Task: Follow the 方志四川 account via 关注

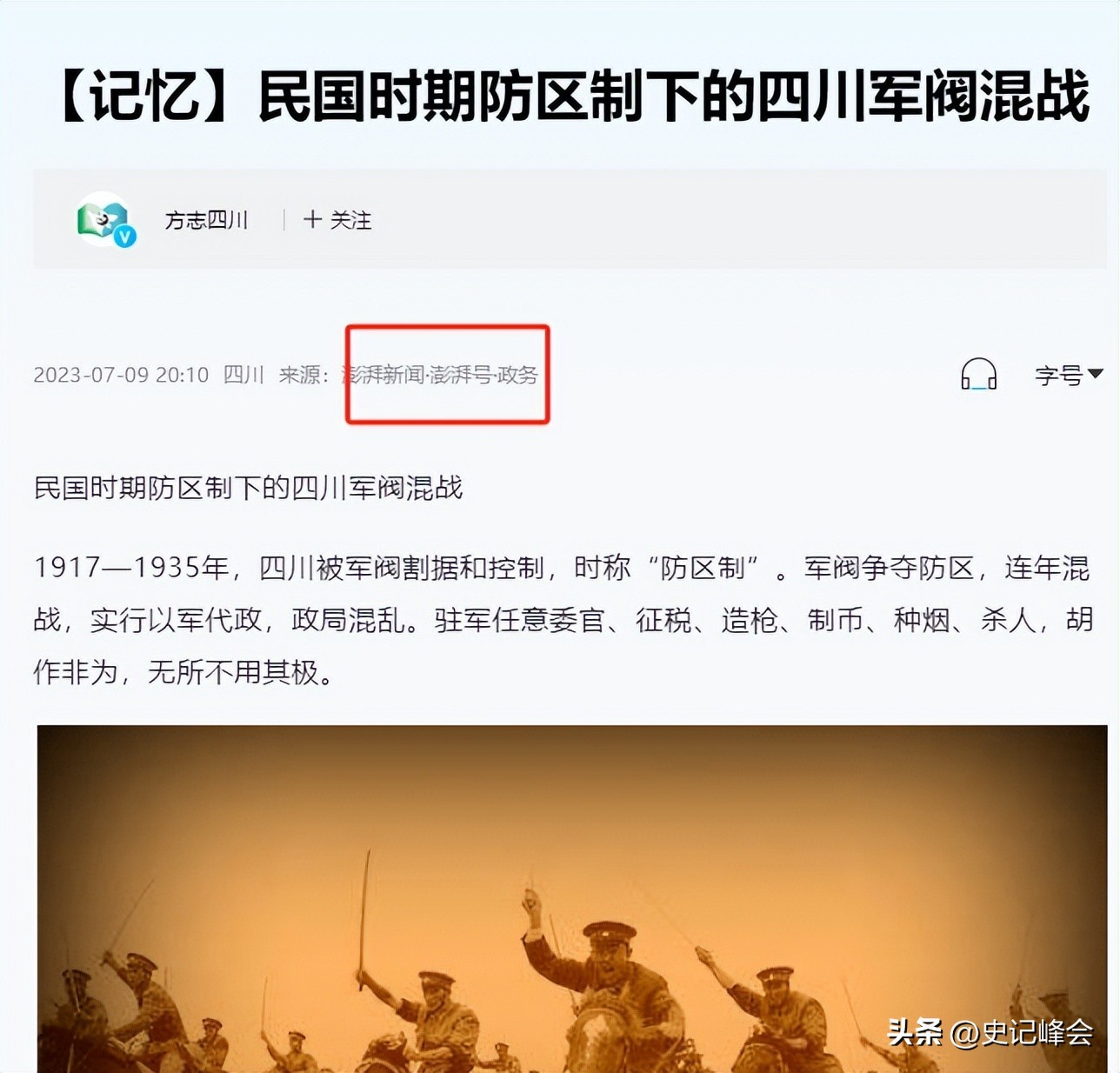Action: click(337, 220)
